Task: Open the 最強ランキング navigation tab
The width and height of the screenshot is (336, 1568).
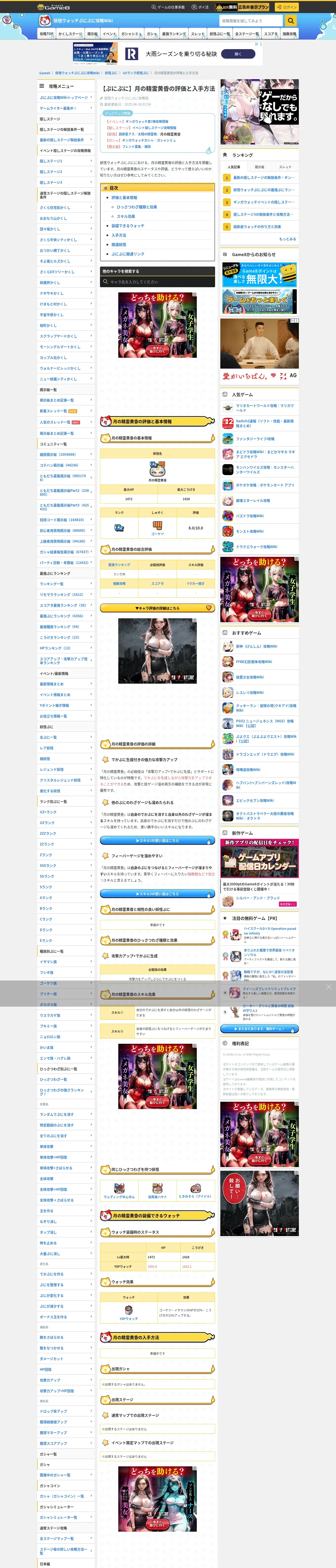Action: click(x=174, y=34)
